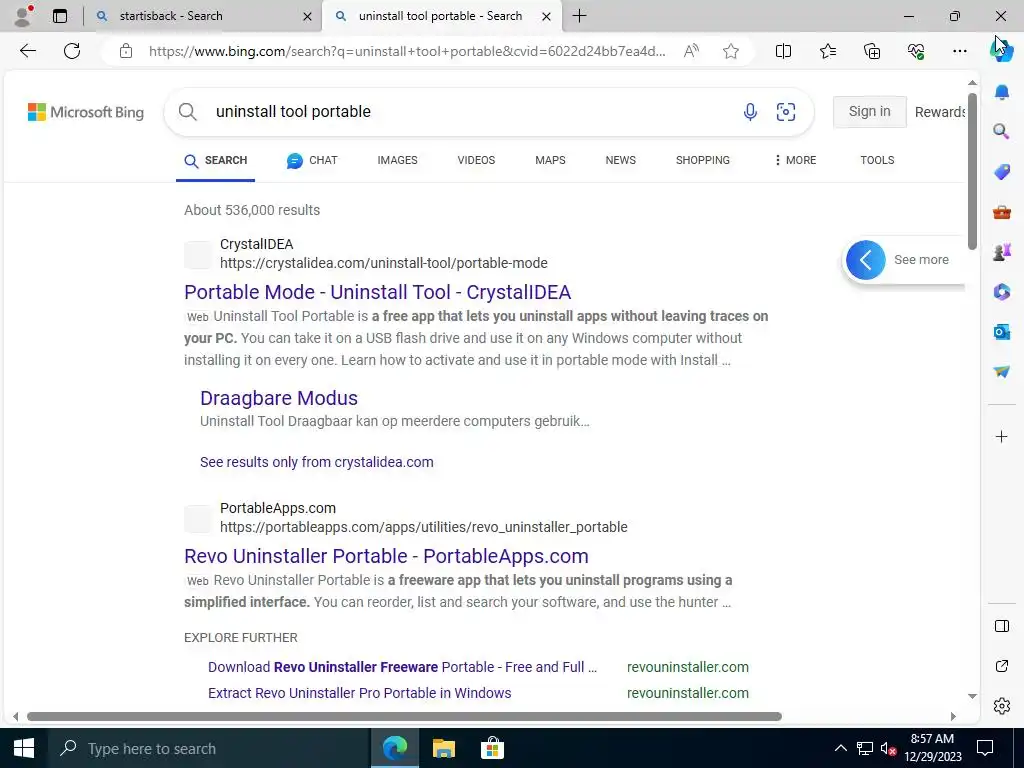
Task: Open sidebar settings gear
Action: pyautogui.click(x=1002, y=706)
